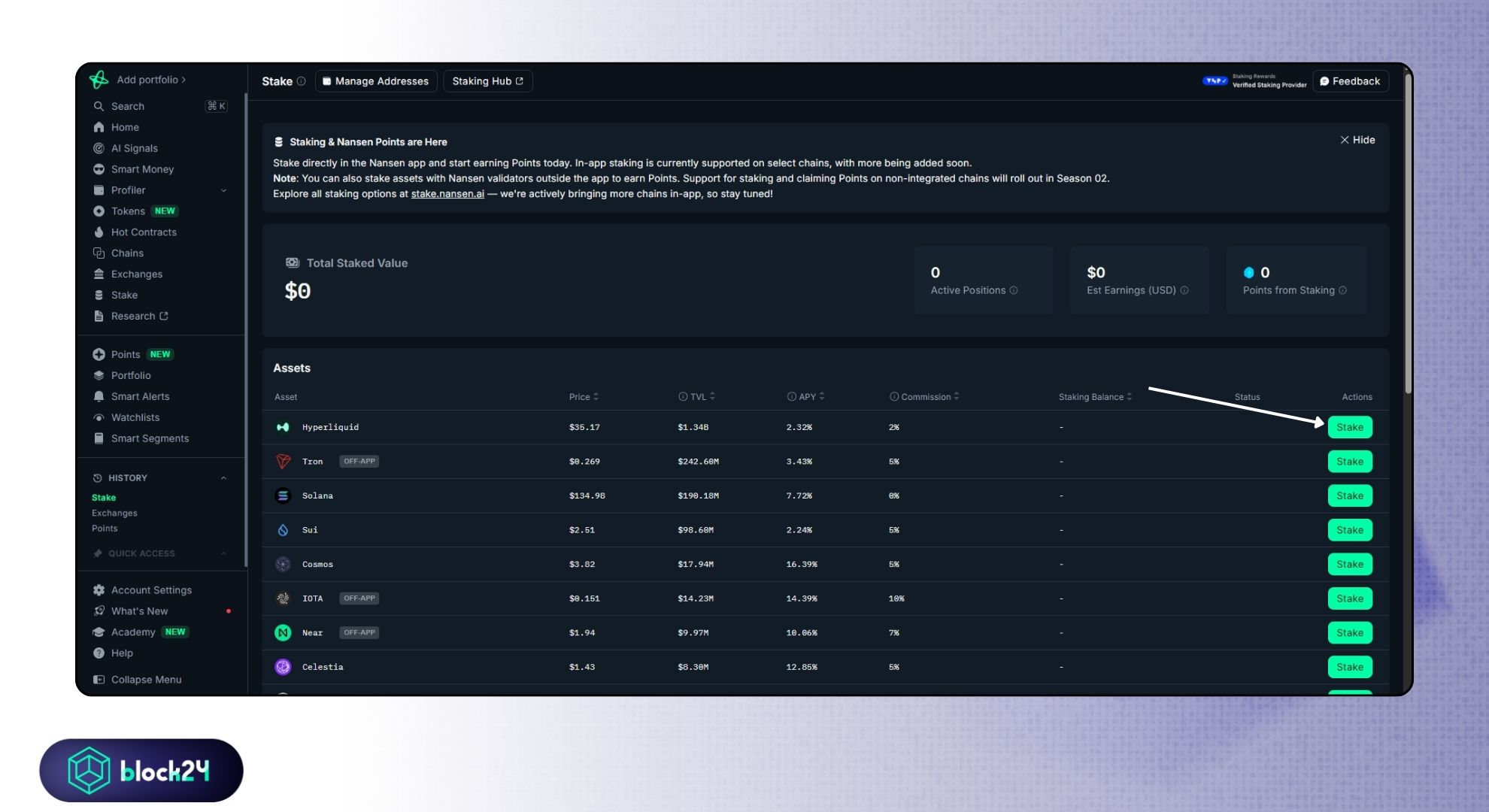Collapse the HISTORY section

click(x=223, y=478)
